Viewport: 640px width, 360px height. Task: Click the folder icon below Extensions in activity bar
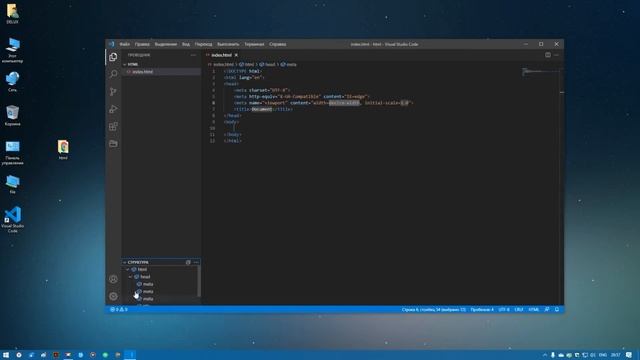pos(113,144)
